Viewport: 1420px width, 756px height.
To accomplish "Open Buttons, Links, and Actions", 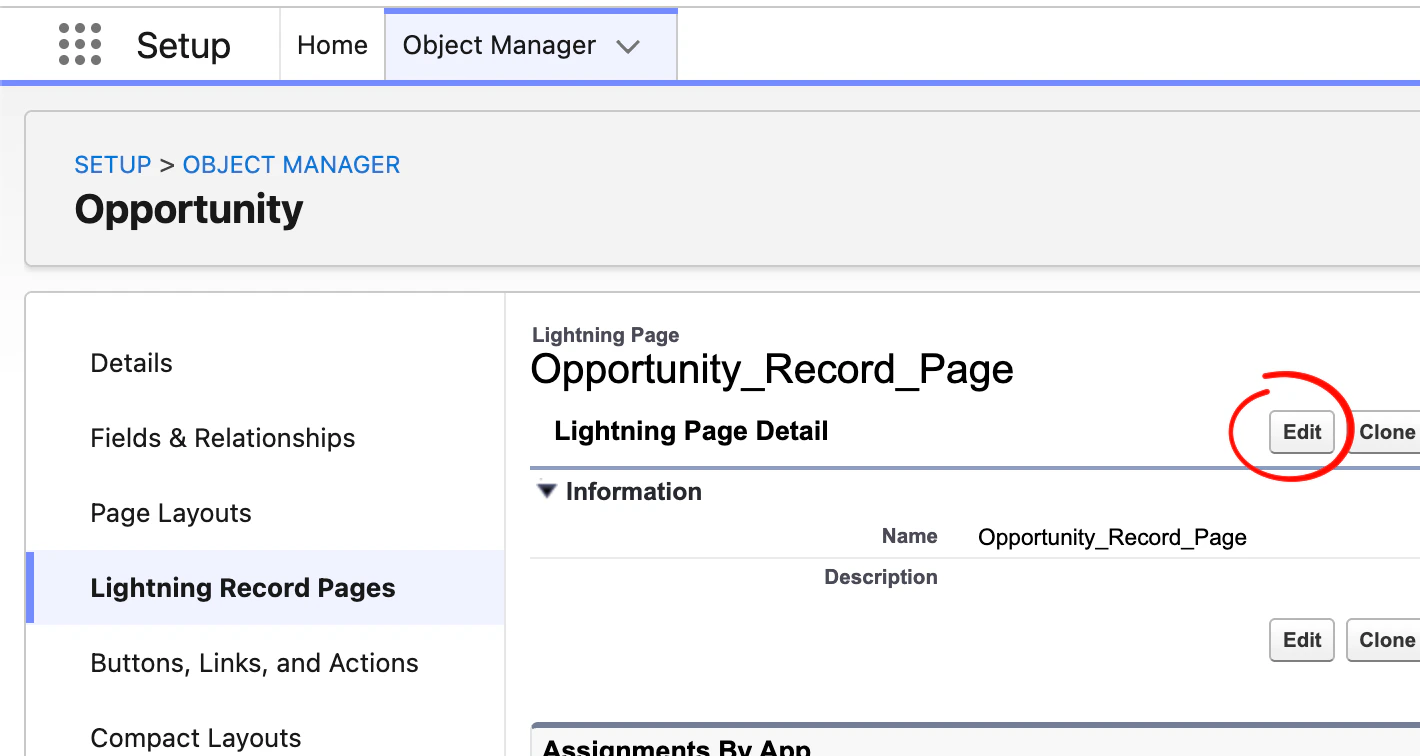I will [x=254, y=663].
